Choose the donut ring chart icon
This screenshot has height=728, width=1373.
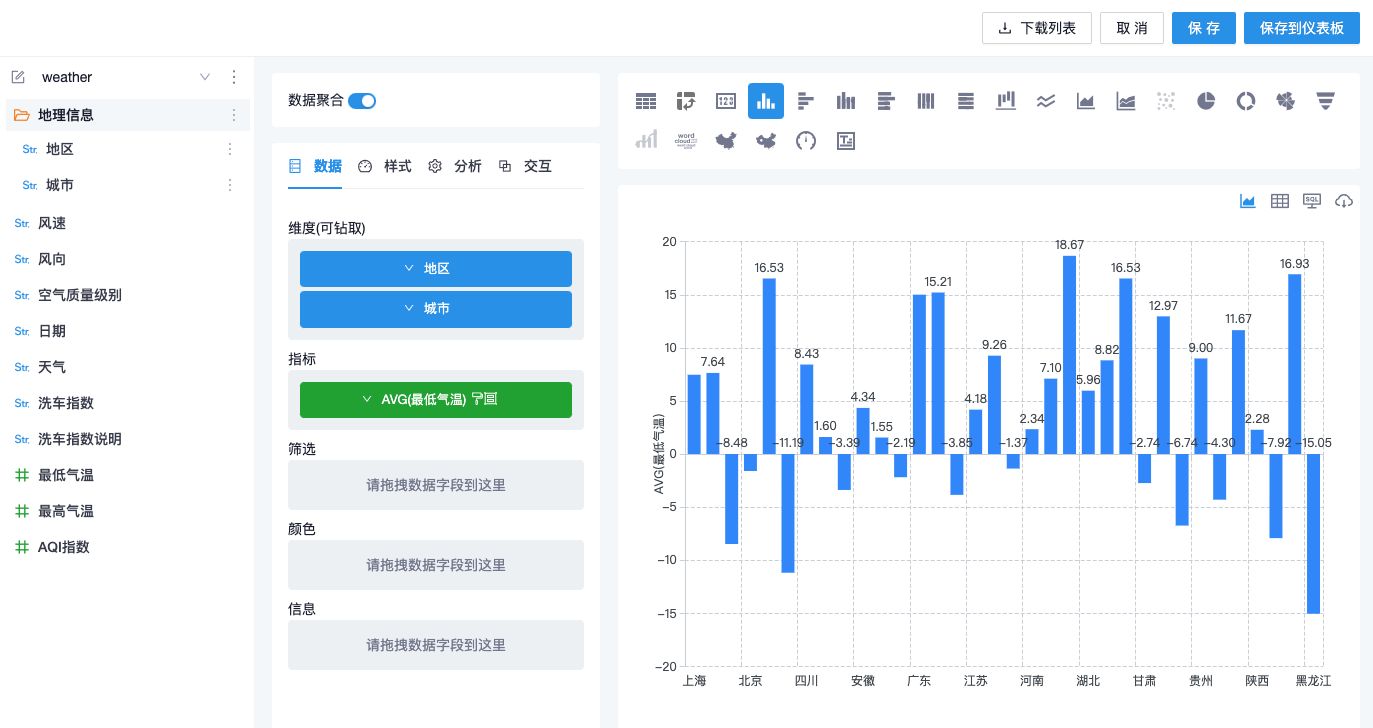point(1246,101)
